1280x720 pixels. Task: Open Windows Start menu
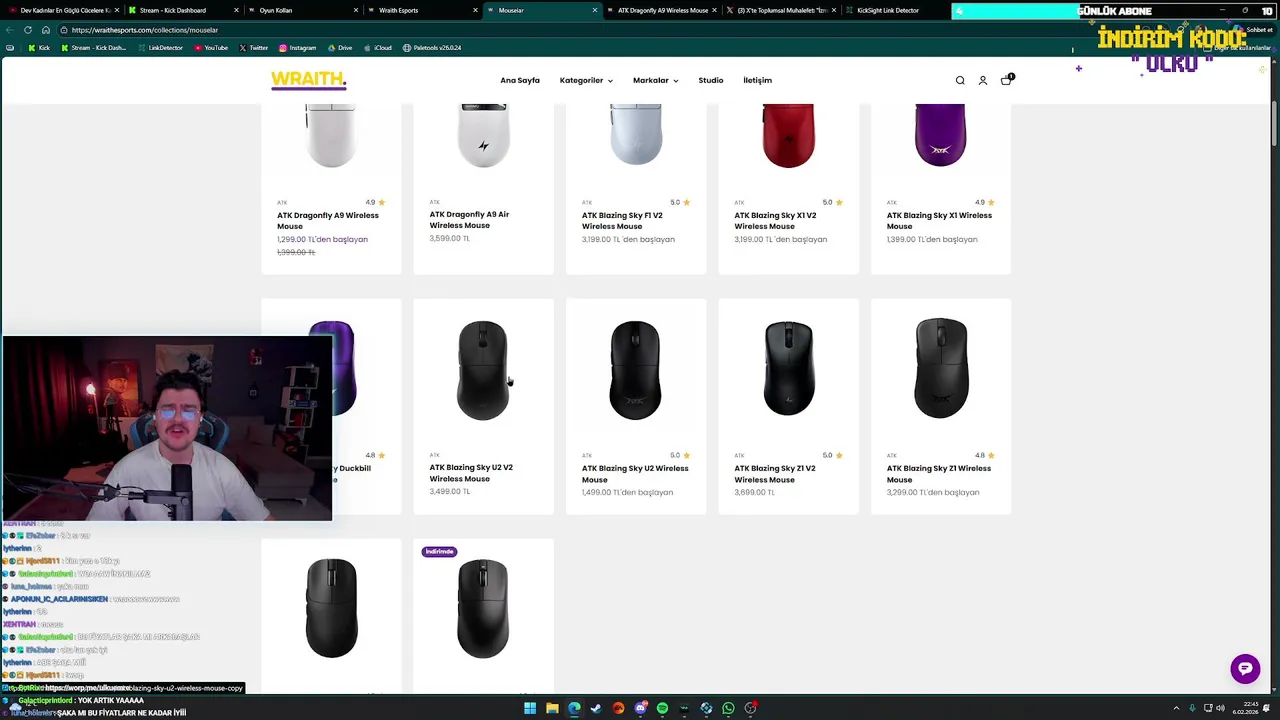pos(530,708)
